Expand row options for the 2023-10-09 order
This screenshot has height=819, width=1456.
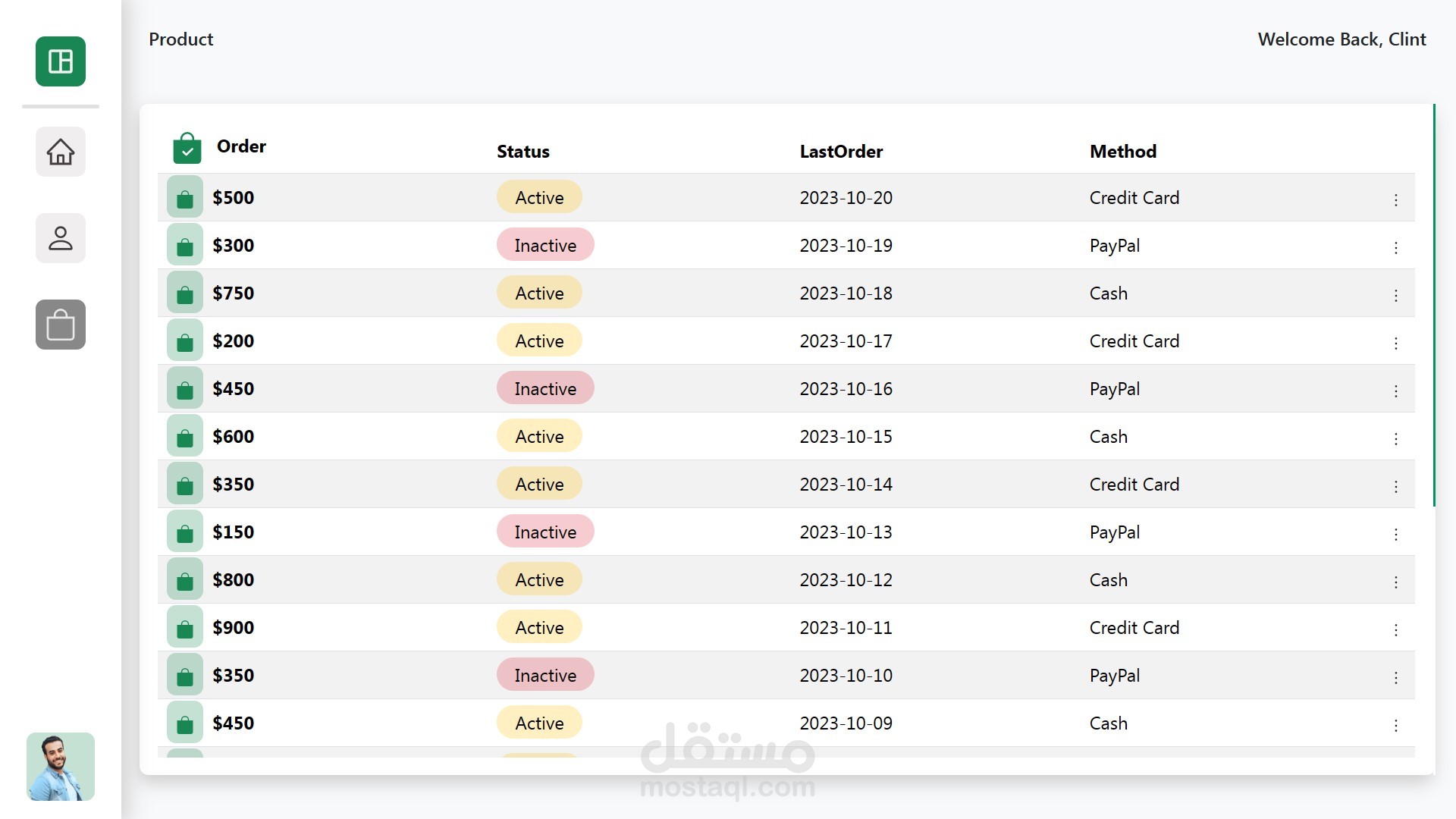pyautogui.click(x=1395, y=725)
